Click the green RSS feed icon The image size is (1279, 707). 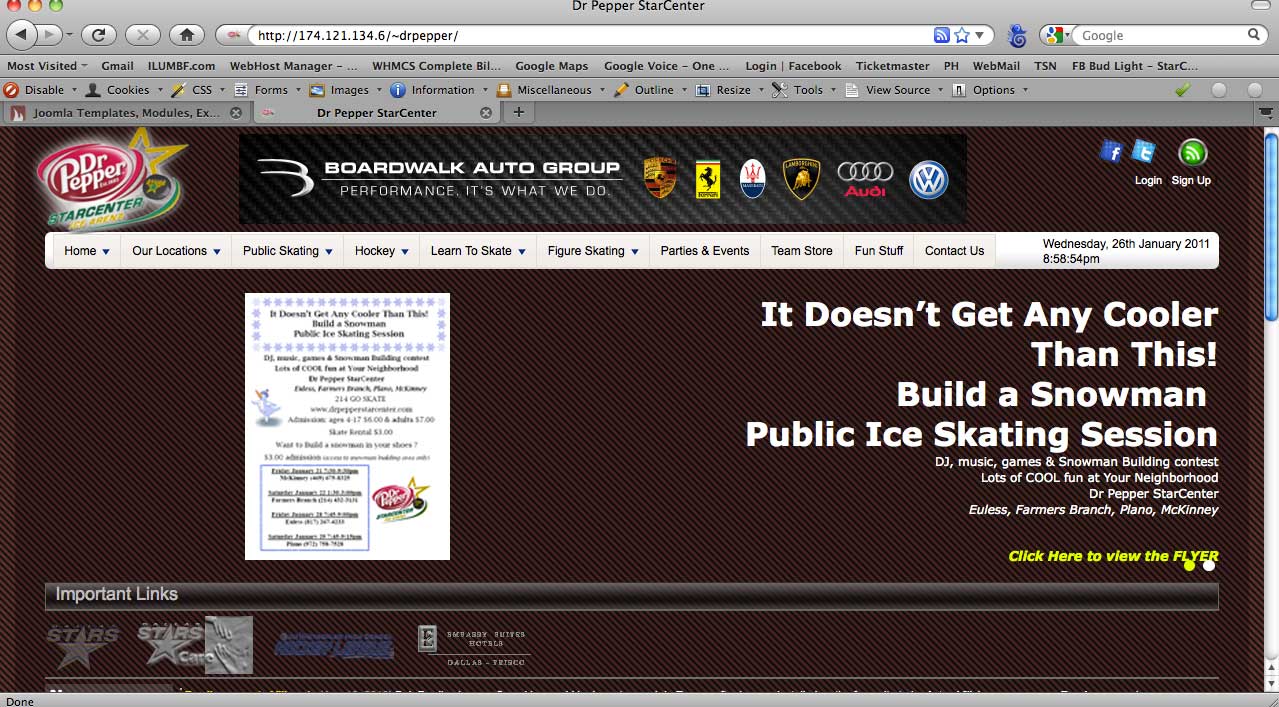coord(1192,153)
